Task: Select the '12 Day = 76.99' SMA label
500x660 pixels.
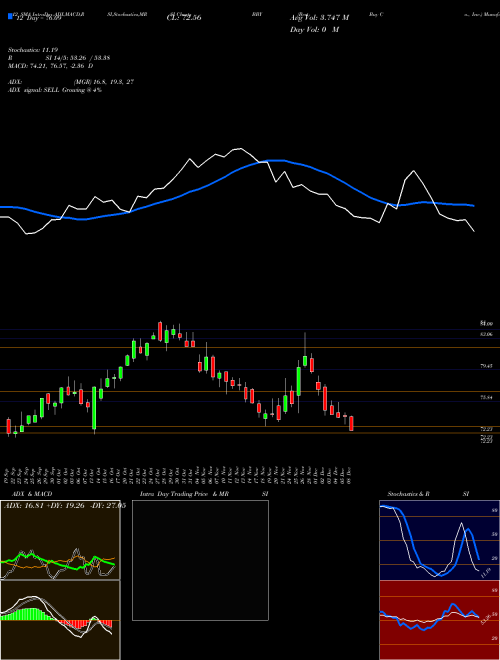Action: click(39, 18)
